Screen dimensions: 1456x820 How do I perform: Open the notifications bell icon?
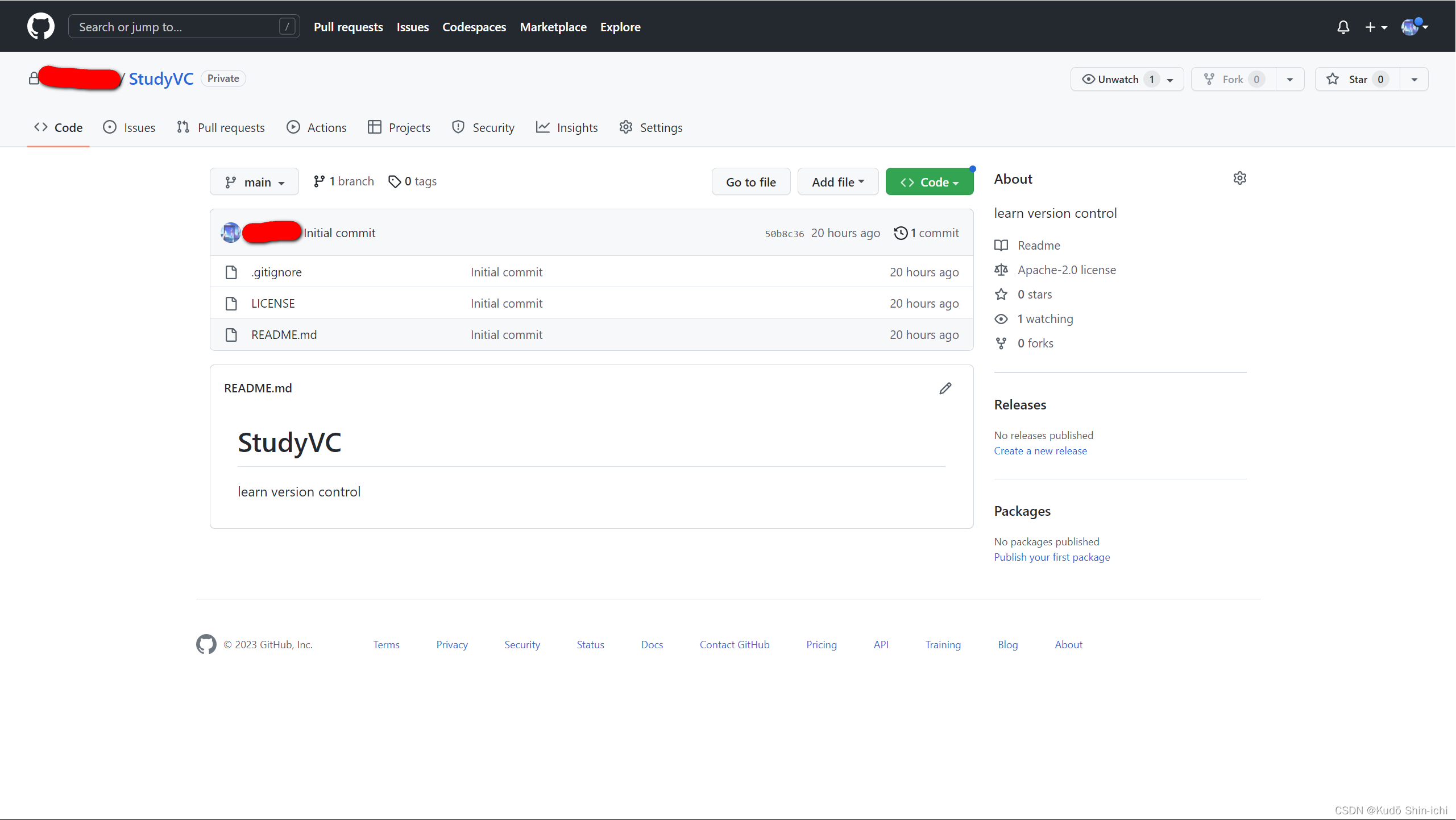tap(1343, 27)
